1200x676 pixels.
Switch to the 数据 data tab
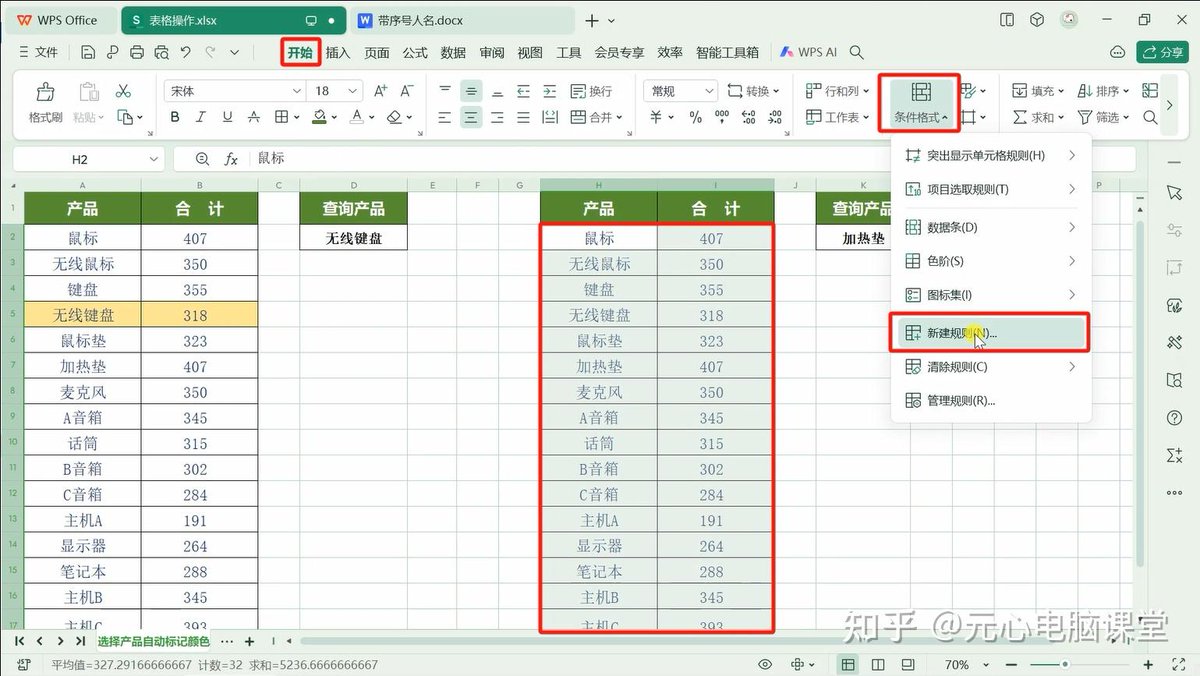point(453,52)
